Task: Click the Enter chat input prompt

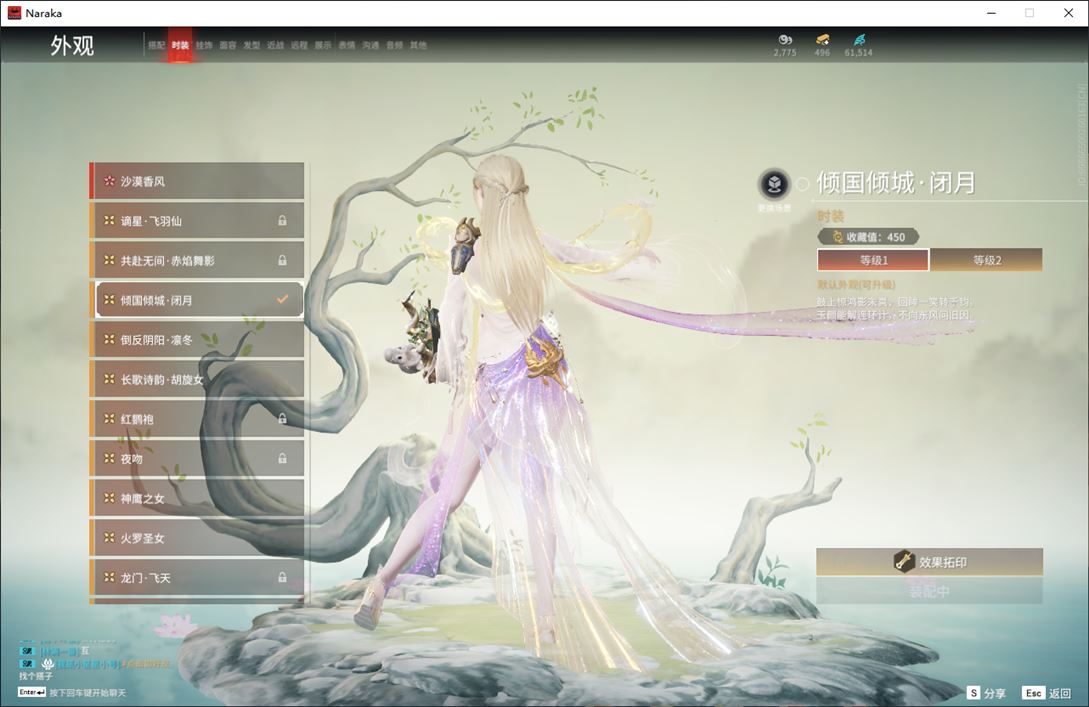Action: 72,692
